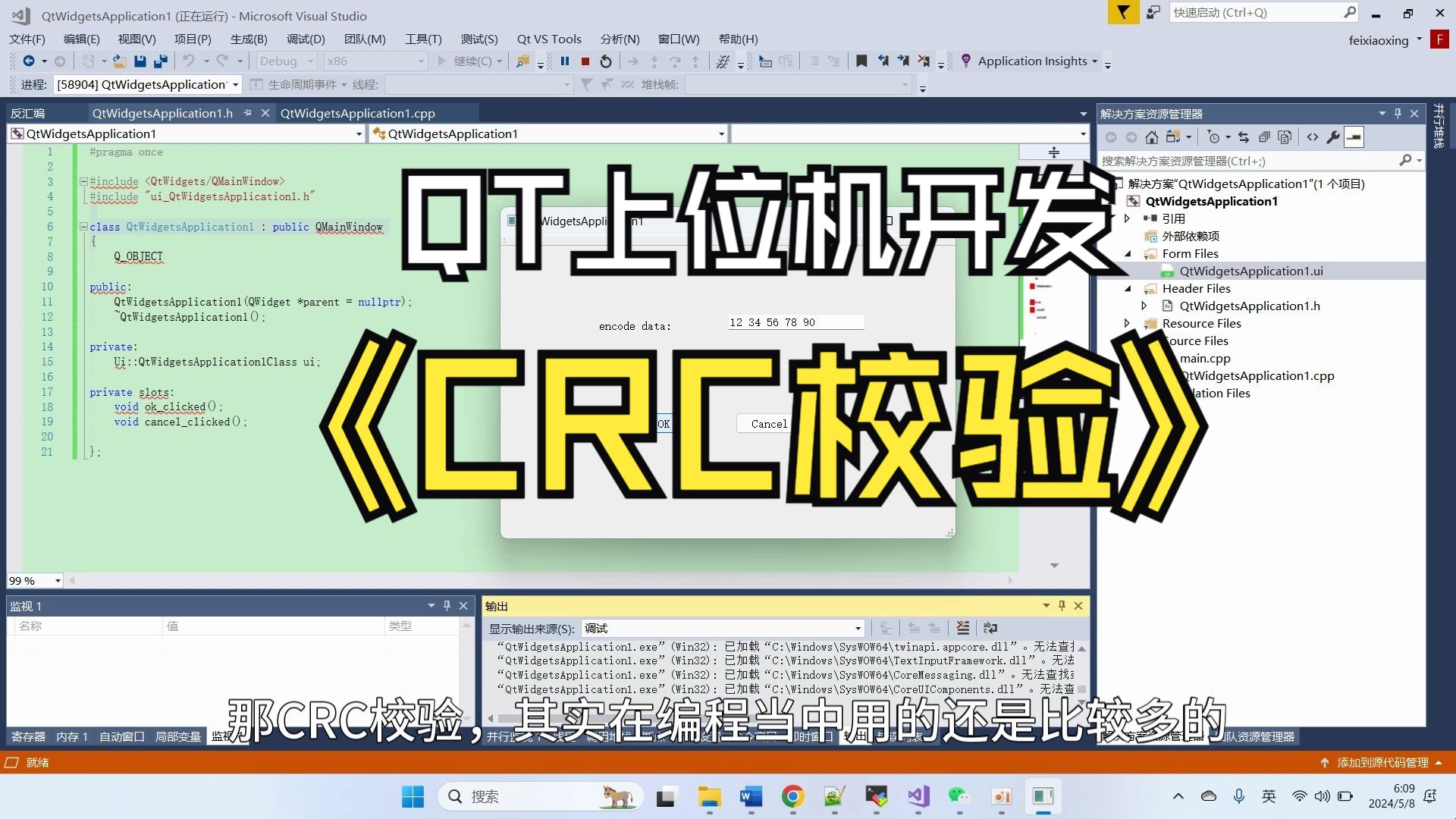Viewport: 1456px width, 819px height.
Task: Open the x86 platform dropdown
Action: 376,61
